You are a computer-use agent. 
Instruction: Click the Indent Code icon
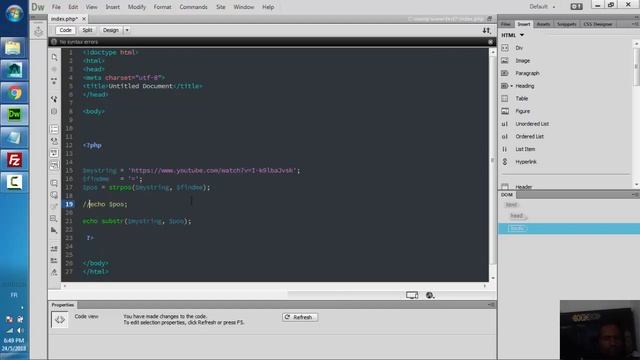[x=54, y=249]
